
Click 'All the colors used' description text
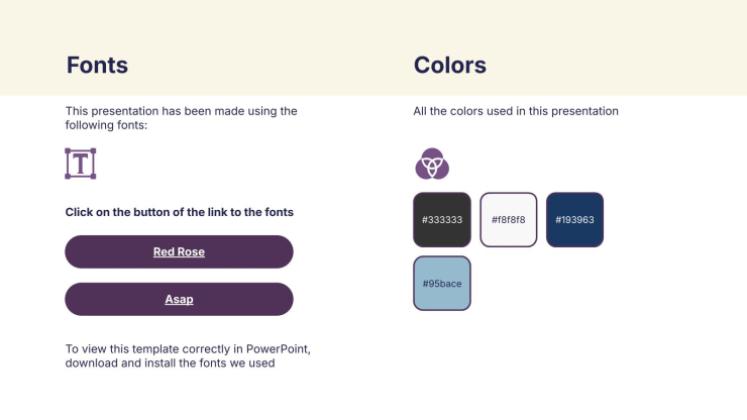click(515, 111)
